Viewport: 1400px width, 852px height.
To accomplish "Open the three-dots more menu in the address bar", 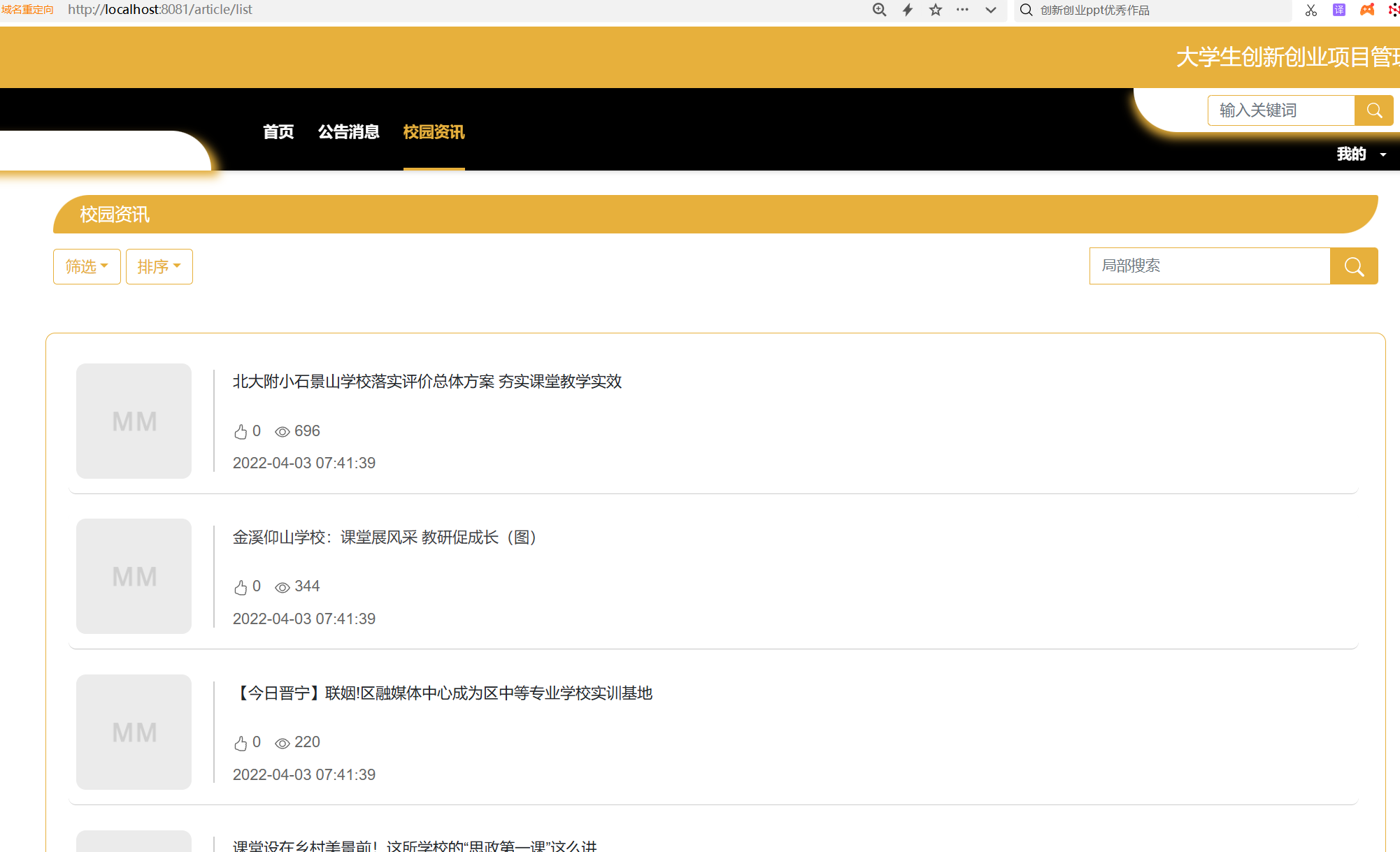I will (962, 10).
